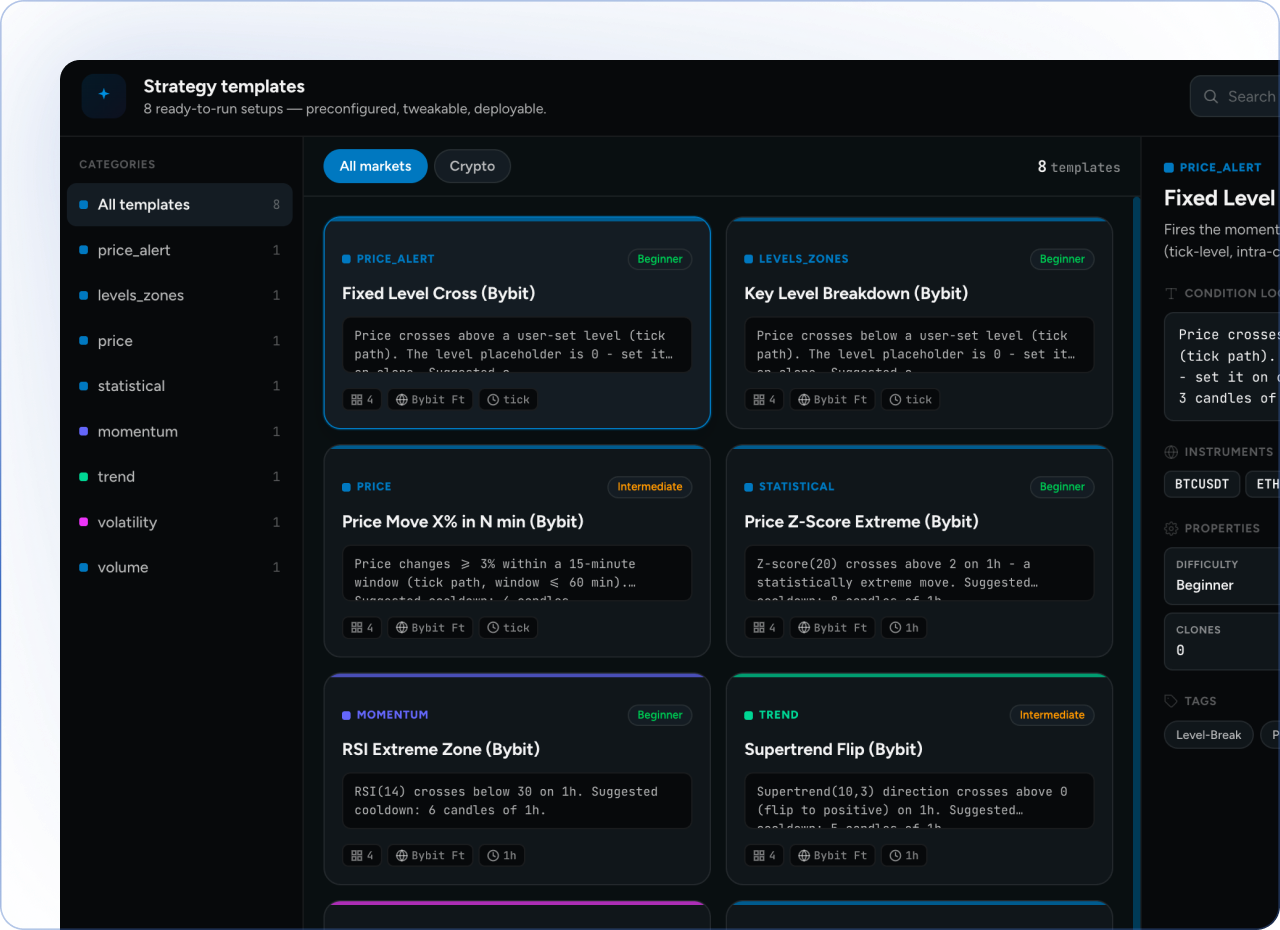Open the RSI Extreme Zone (Bybit) card

(x=517, y=778)
